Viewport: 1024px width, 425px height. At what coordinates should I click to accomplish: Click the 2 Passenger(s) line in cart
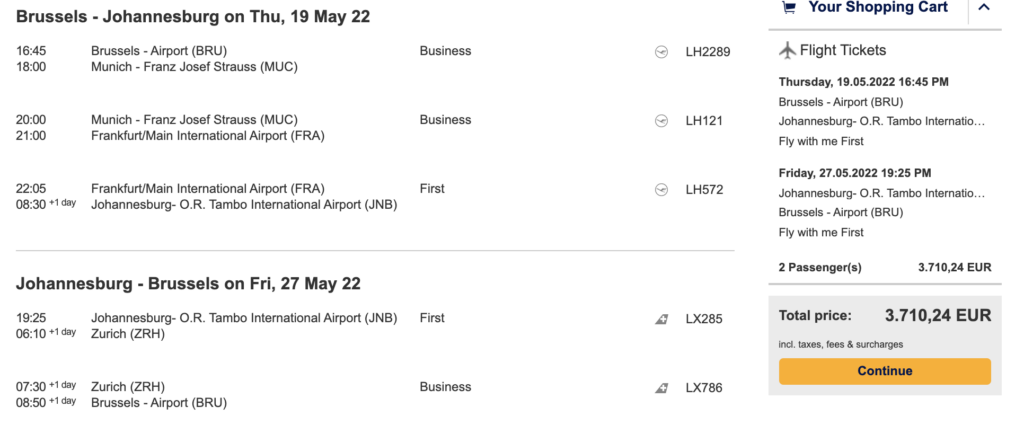click(819, 268)
